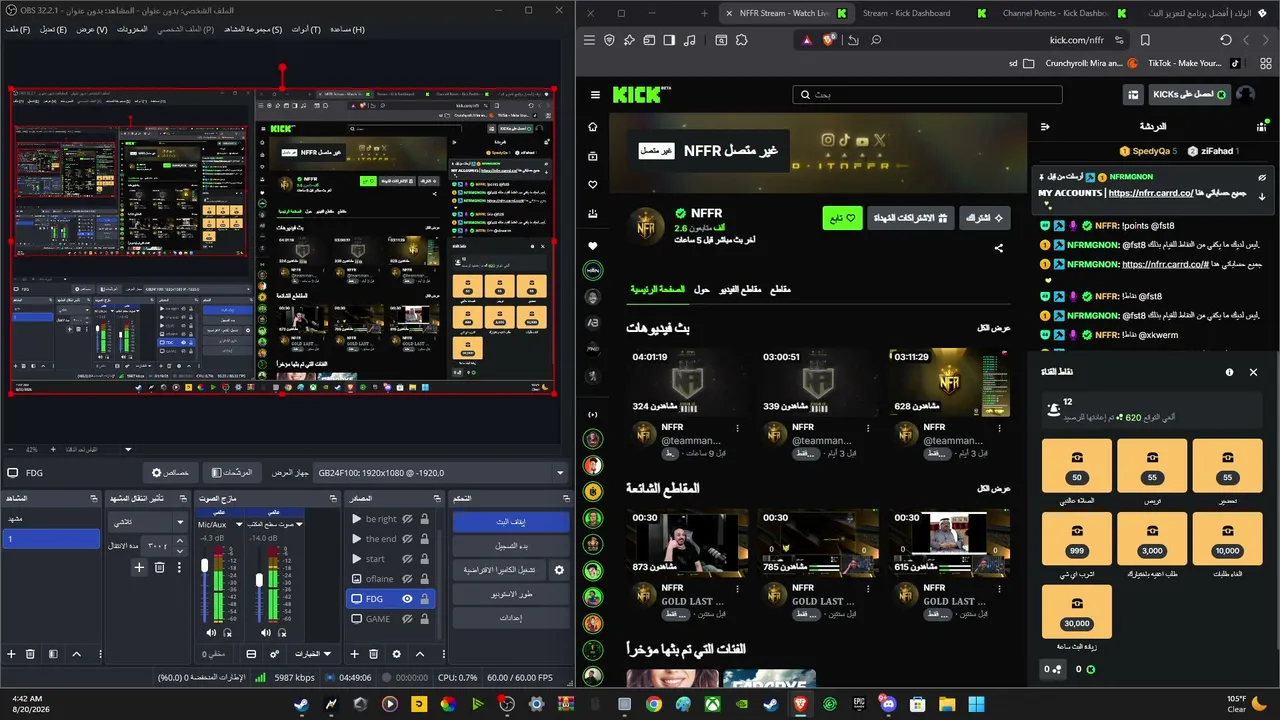This screenshot has height=720, width=1280.
Task: Add a scene transition with plus icon
Action: [139, 567]
